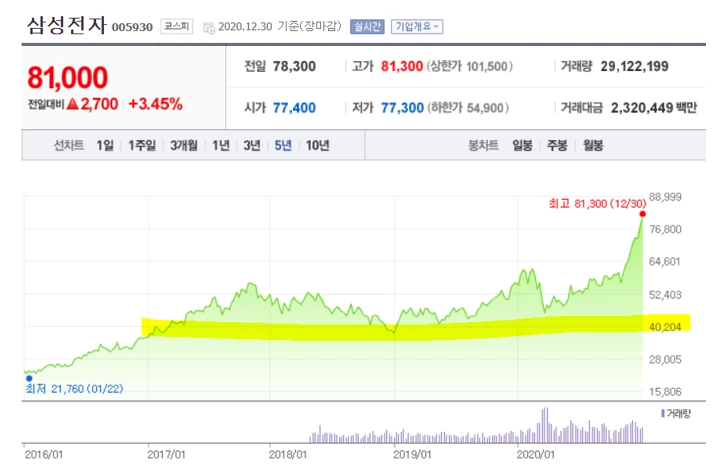
Task: Click the 최저 21,760 (01/22) label
Action: (x=74, y=388)
